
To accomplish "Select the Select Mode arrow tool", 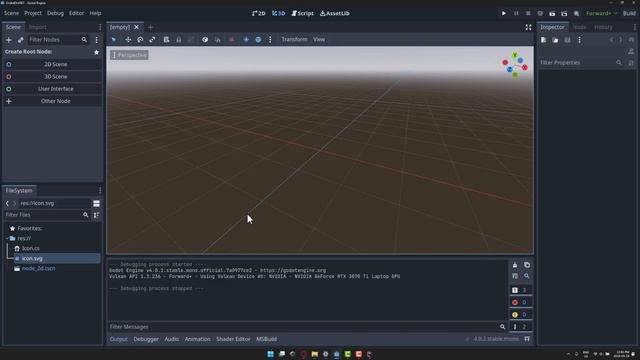I will [x=114, y=40].
